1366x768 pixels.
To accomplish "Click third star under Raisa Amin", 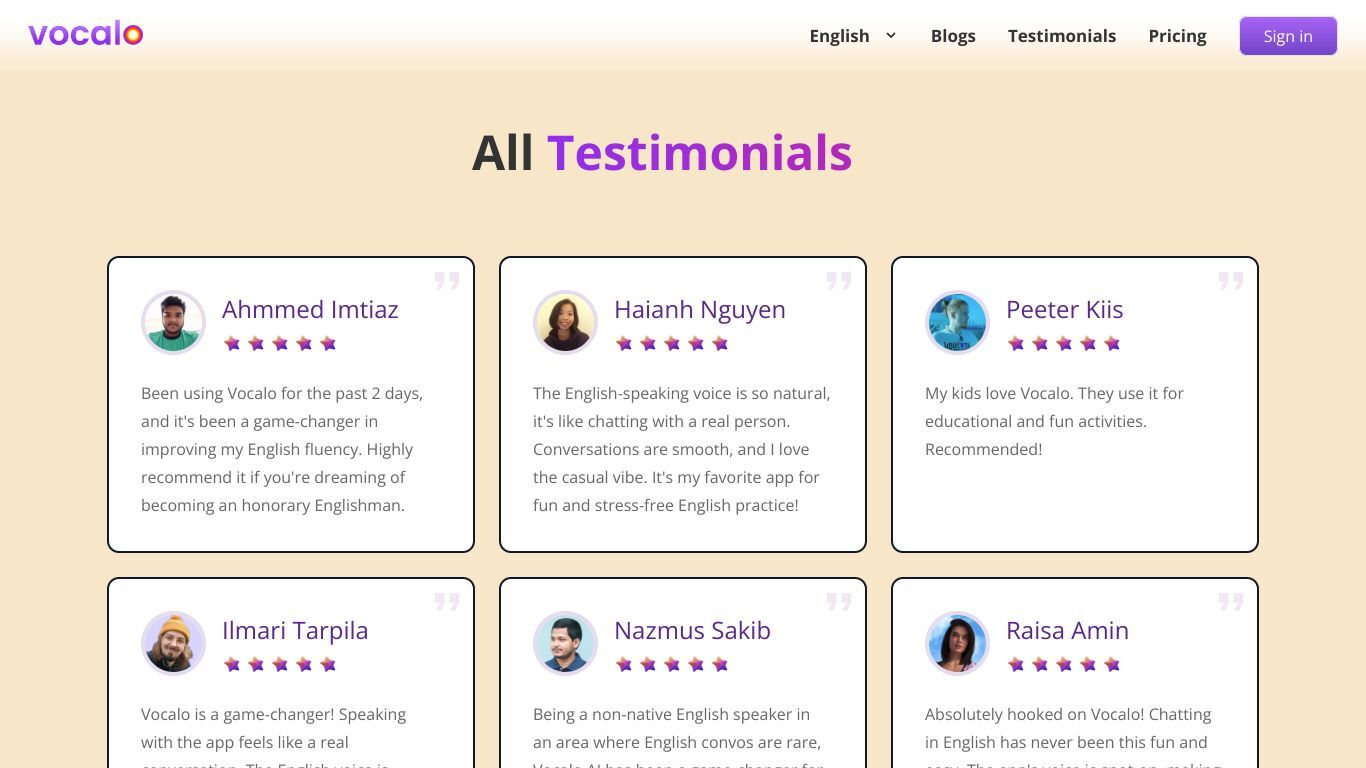I will click(x=1064, y=664).
